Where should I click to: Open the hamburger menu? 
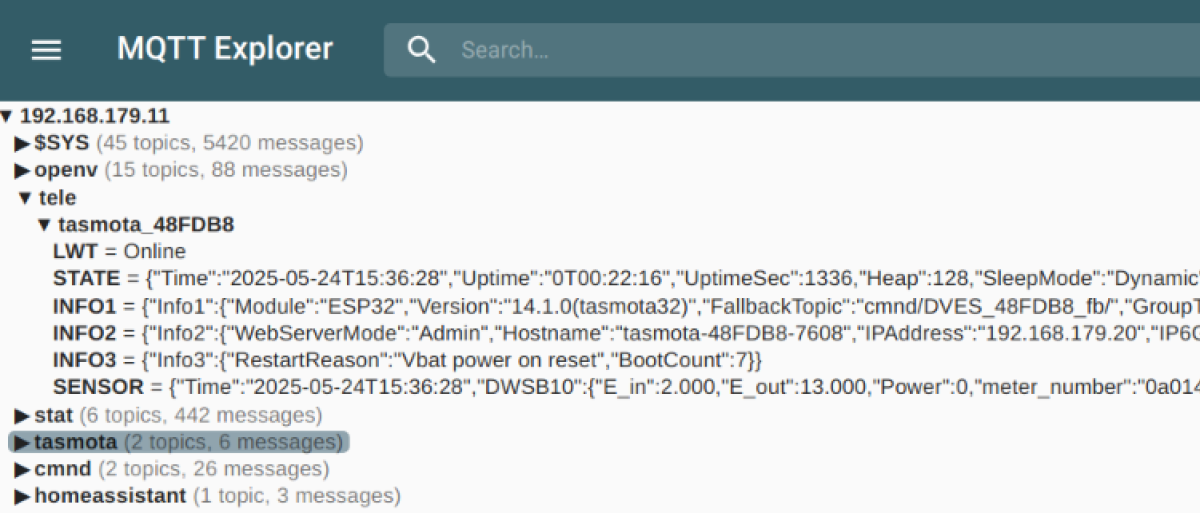pyautogui.click(x=46, y=50)
